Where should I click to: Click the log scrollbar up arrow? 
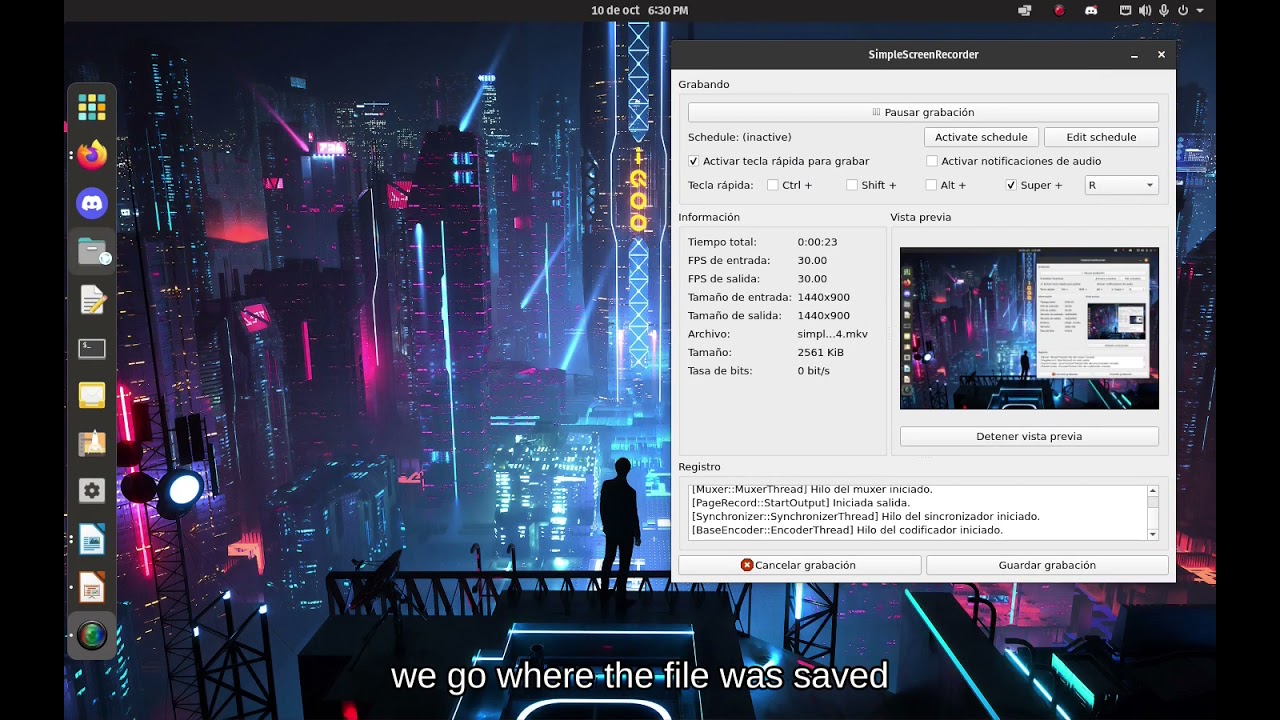pos(1152,491)
